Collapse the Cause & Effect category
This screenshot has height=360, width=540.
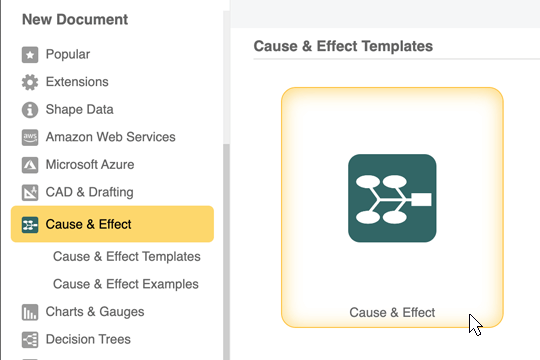112,224
